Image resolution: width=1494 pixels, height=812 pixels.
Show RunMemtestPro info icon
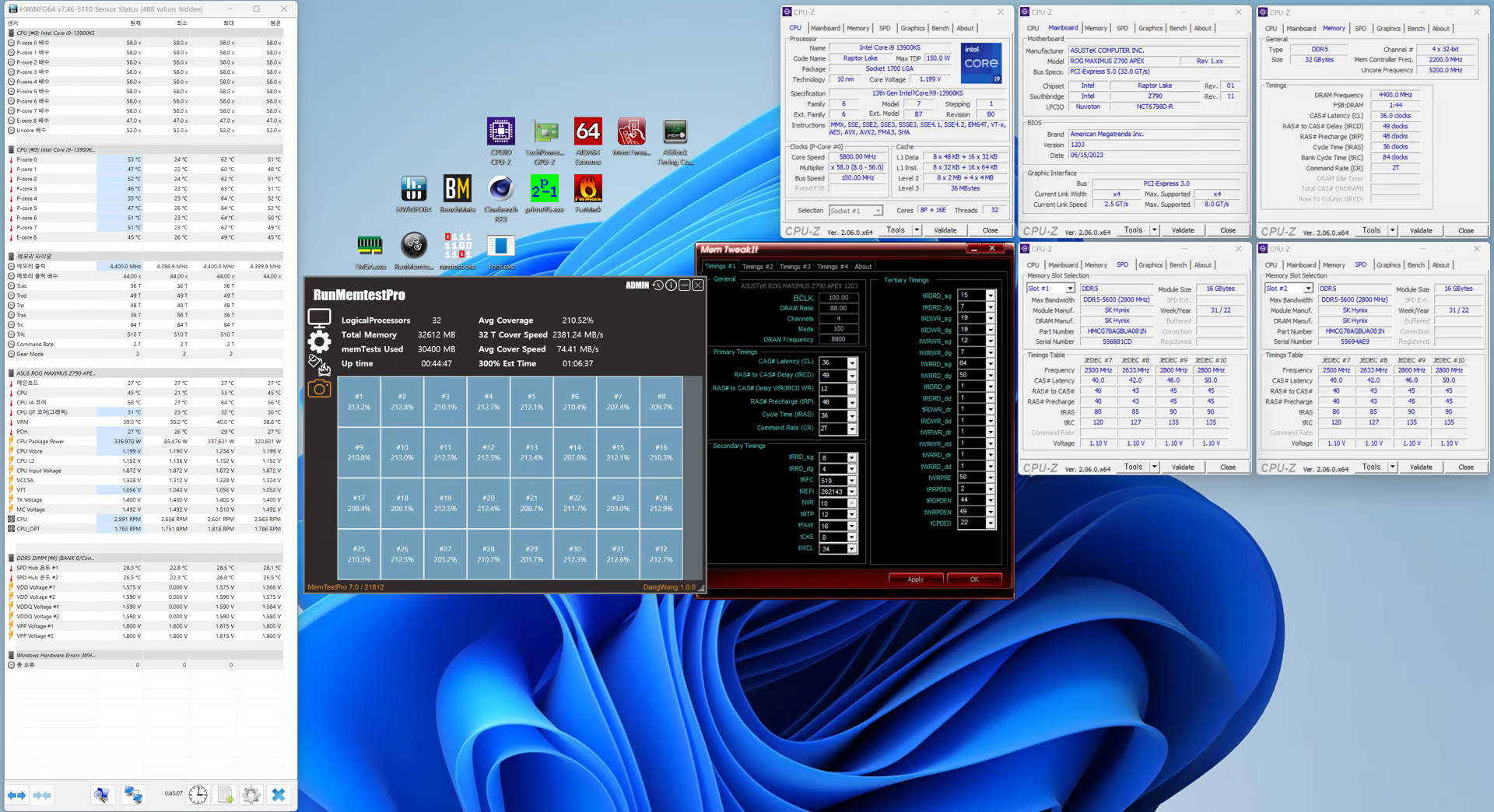coord(671,285)
